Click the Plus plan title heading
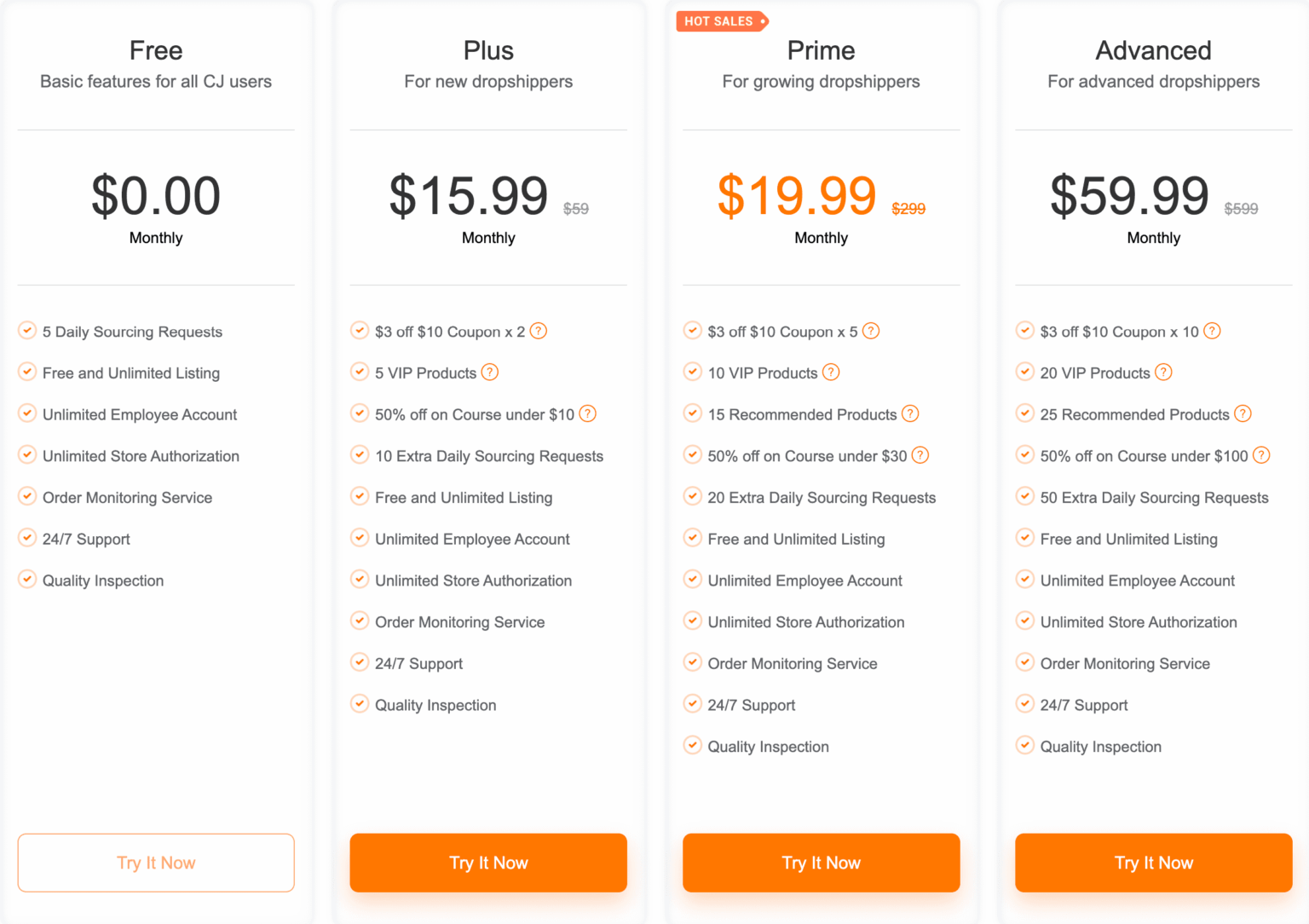The height and width of the screenshot is (924, 1309). click(488, 50)
